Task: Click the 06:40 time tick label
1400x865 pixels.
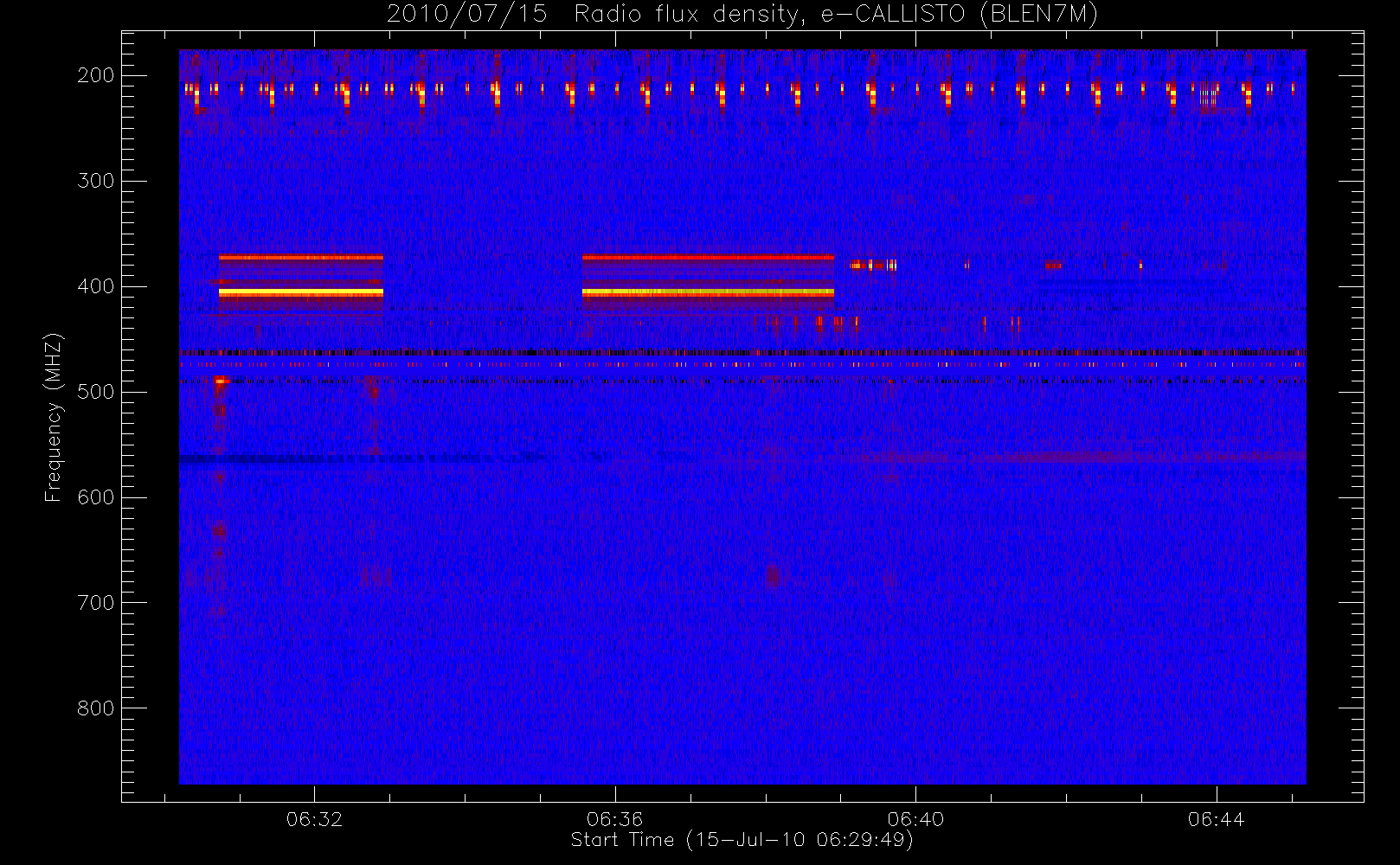Action: tap(915, 818)
